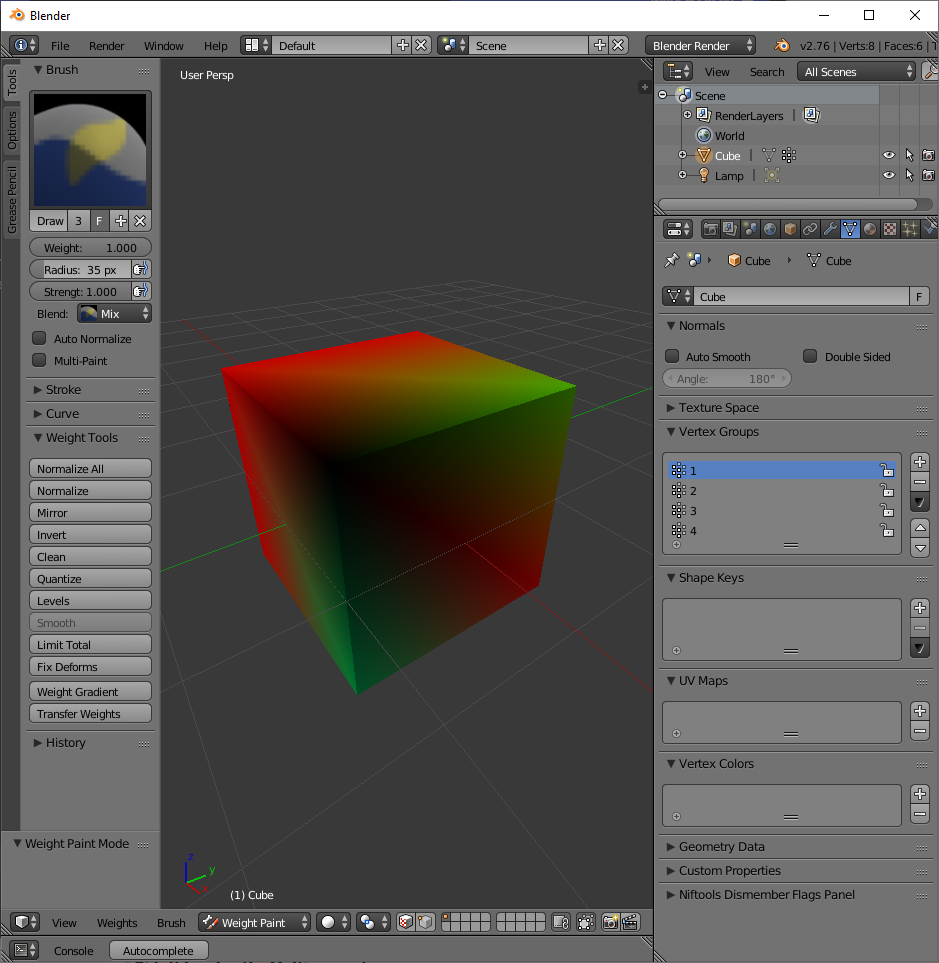This screenshot has width=939, height=963.
Task: Add a new vertex group with plus
Action: [919, 462]
